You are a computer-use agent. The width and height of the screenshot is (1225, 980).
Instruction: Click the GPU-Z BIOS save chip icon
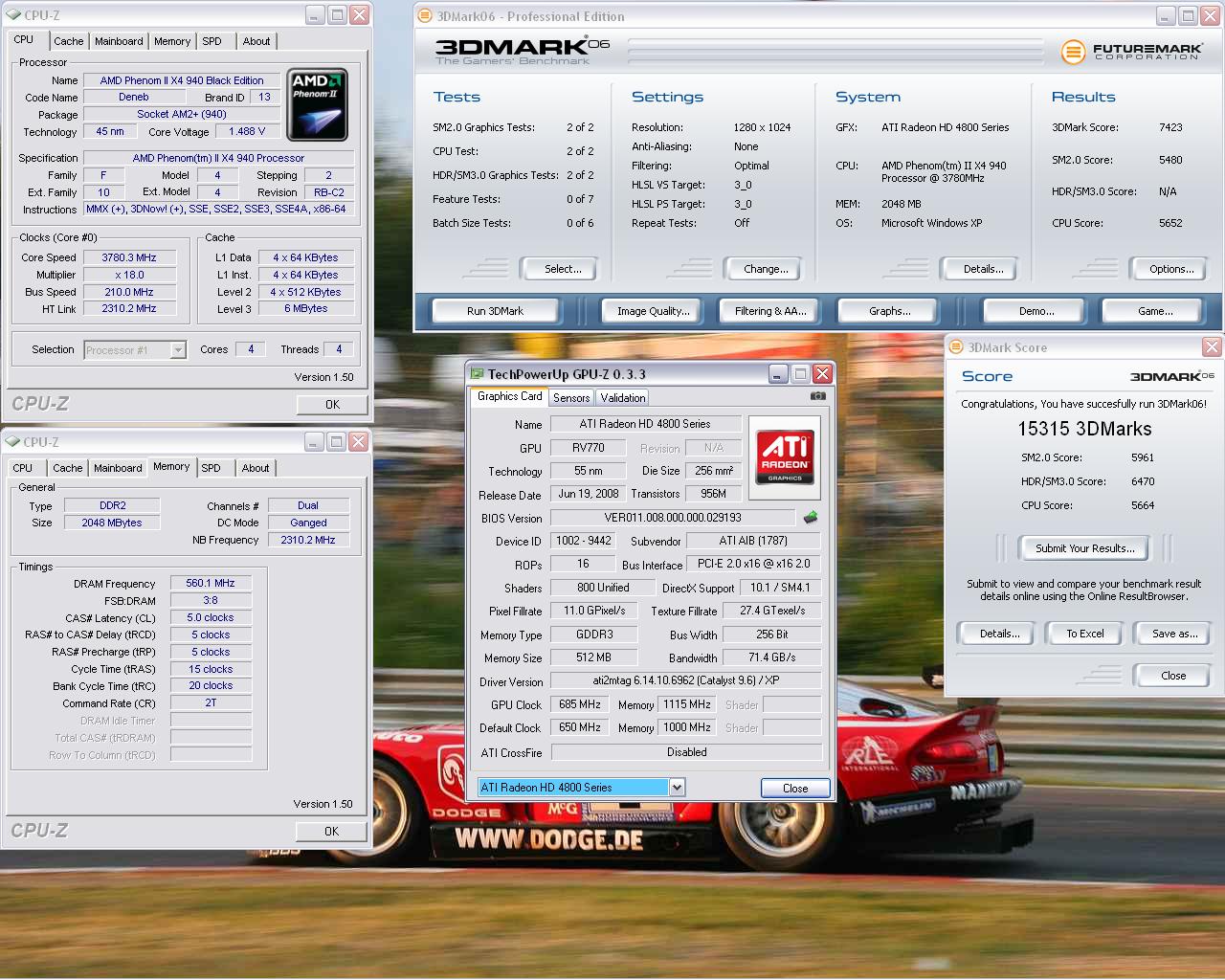coord(811,518)
